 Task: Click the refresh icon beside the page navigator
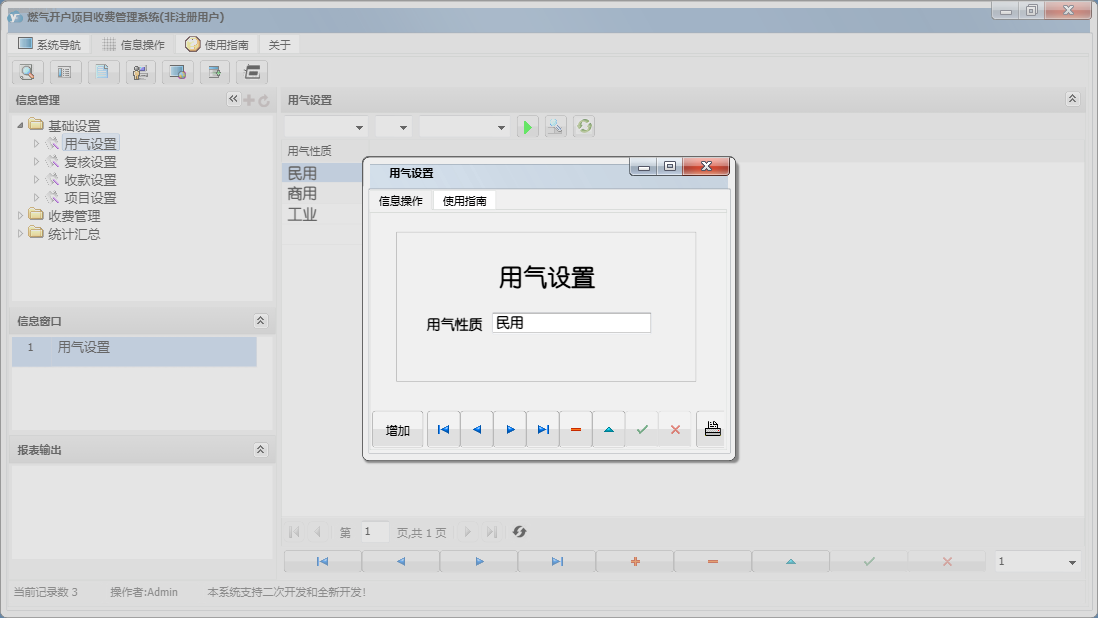coord(519,532)
